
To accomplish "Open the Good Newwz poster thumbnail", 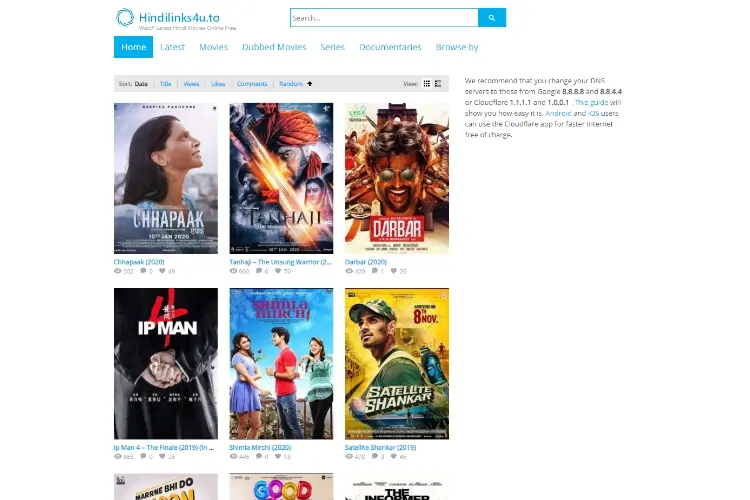I will click(x=281, y=487).
